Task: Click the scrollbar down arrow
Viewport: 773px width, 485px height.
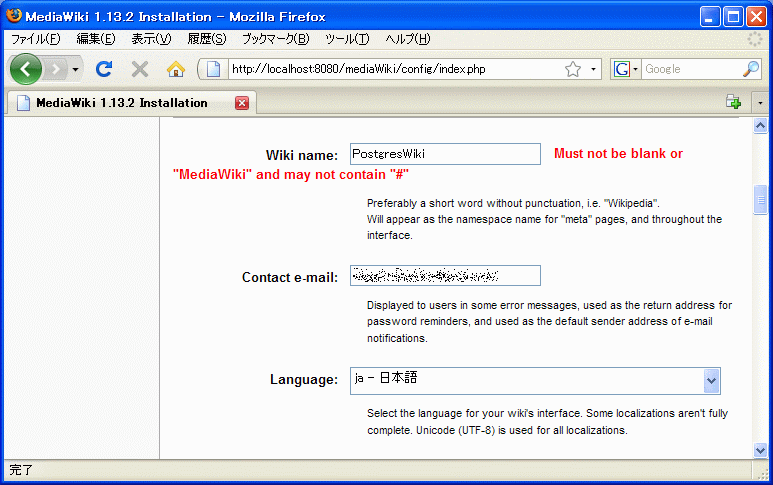Action: point(760,450)
